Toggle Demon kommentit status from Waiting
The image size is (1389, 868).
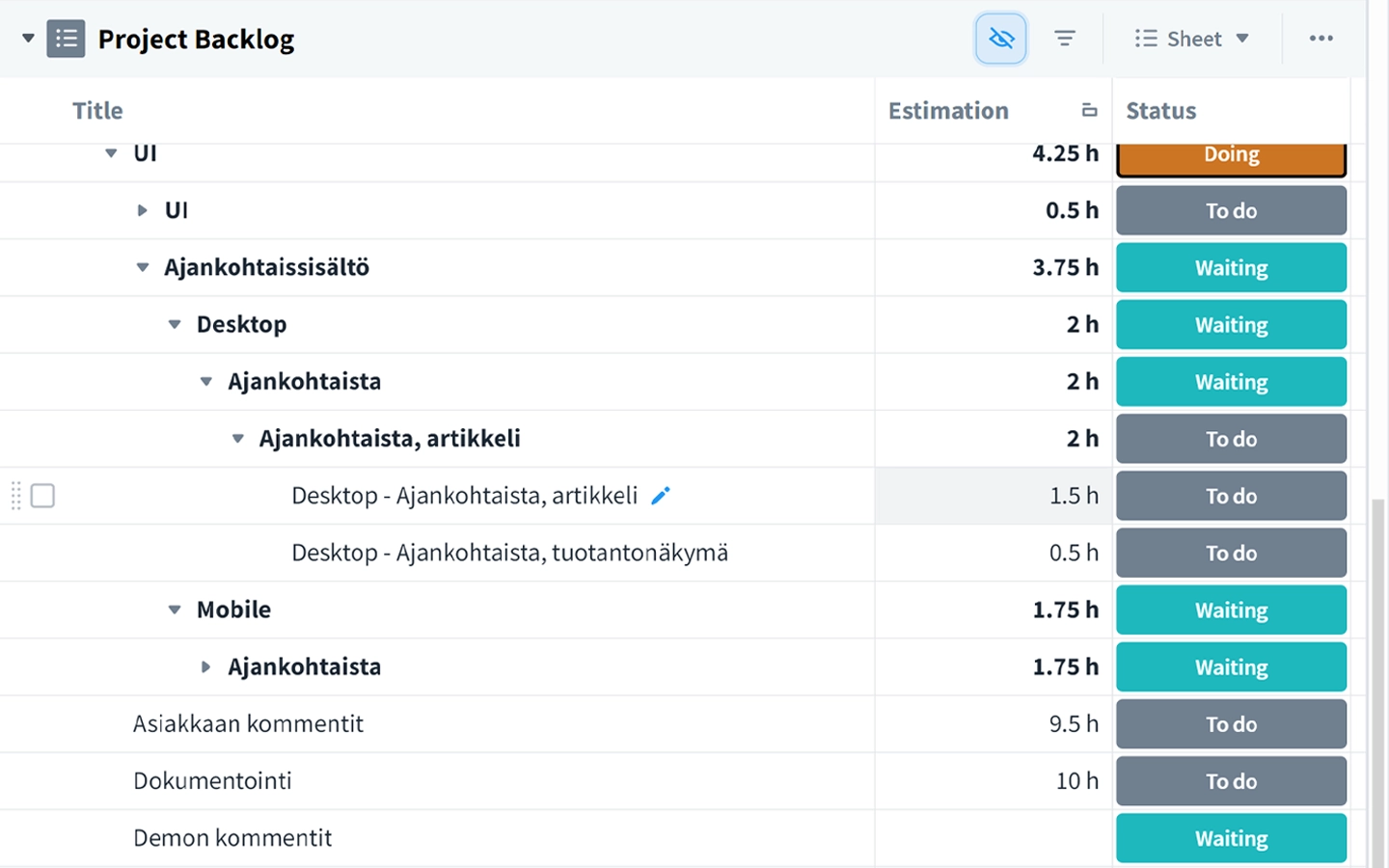(x=1231, y=838)
